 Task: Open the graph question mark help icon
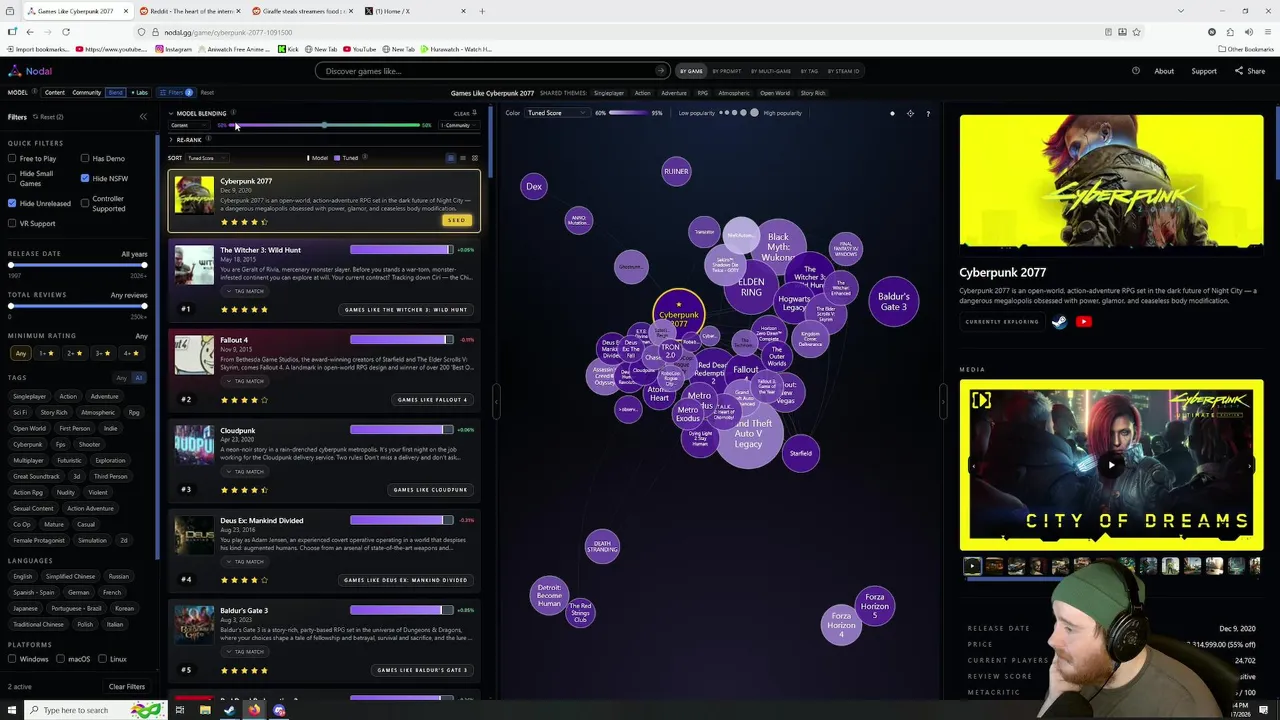pos(928,113)
